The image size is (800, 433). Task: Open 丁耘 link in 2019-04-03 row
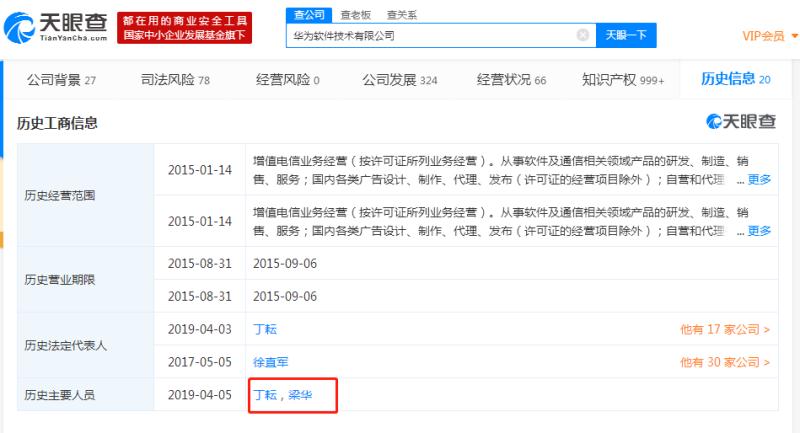(x=265, y=329)
